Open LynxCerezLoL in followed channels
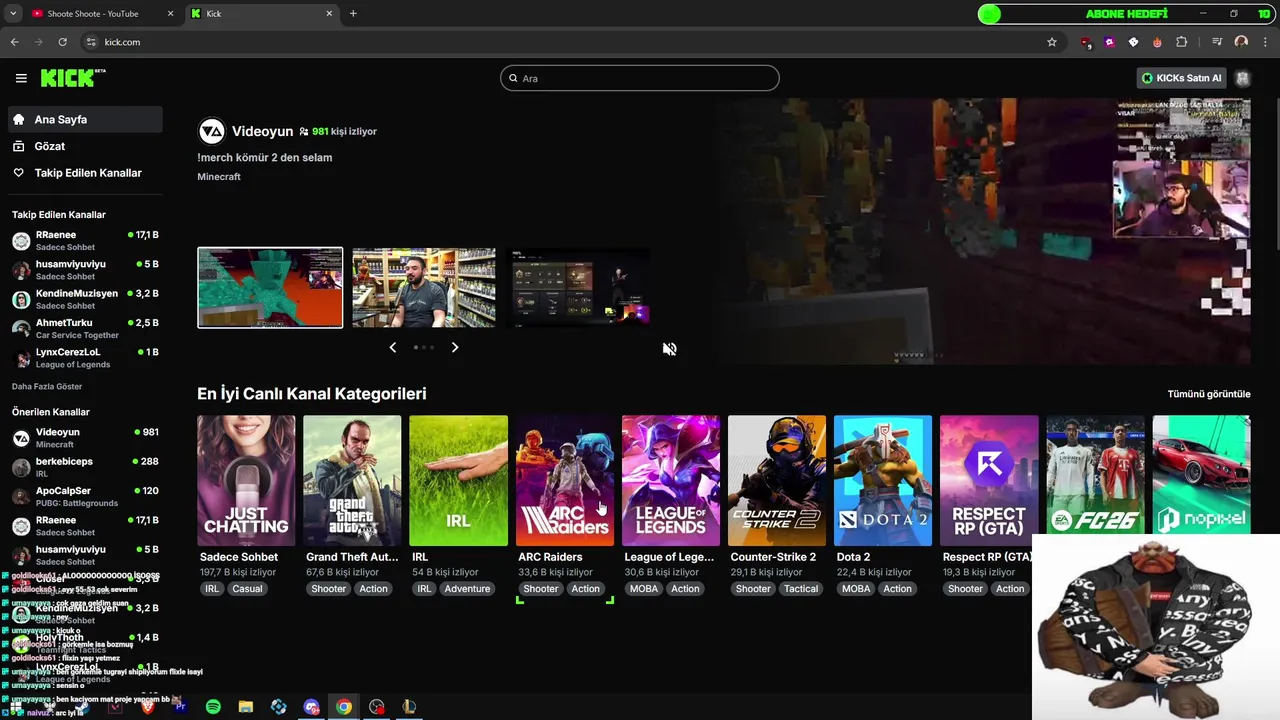 85,358
